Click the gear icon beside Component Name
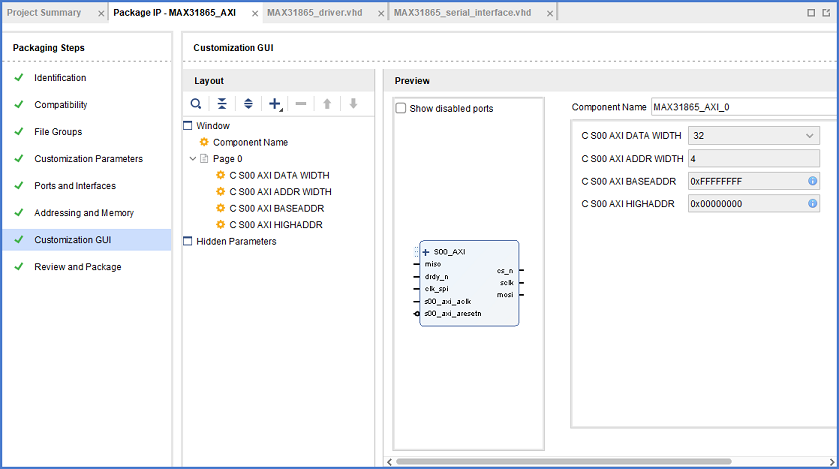The height and width of the screenshot is (469, 839). point(204,142)
